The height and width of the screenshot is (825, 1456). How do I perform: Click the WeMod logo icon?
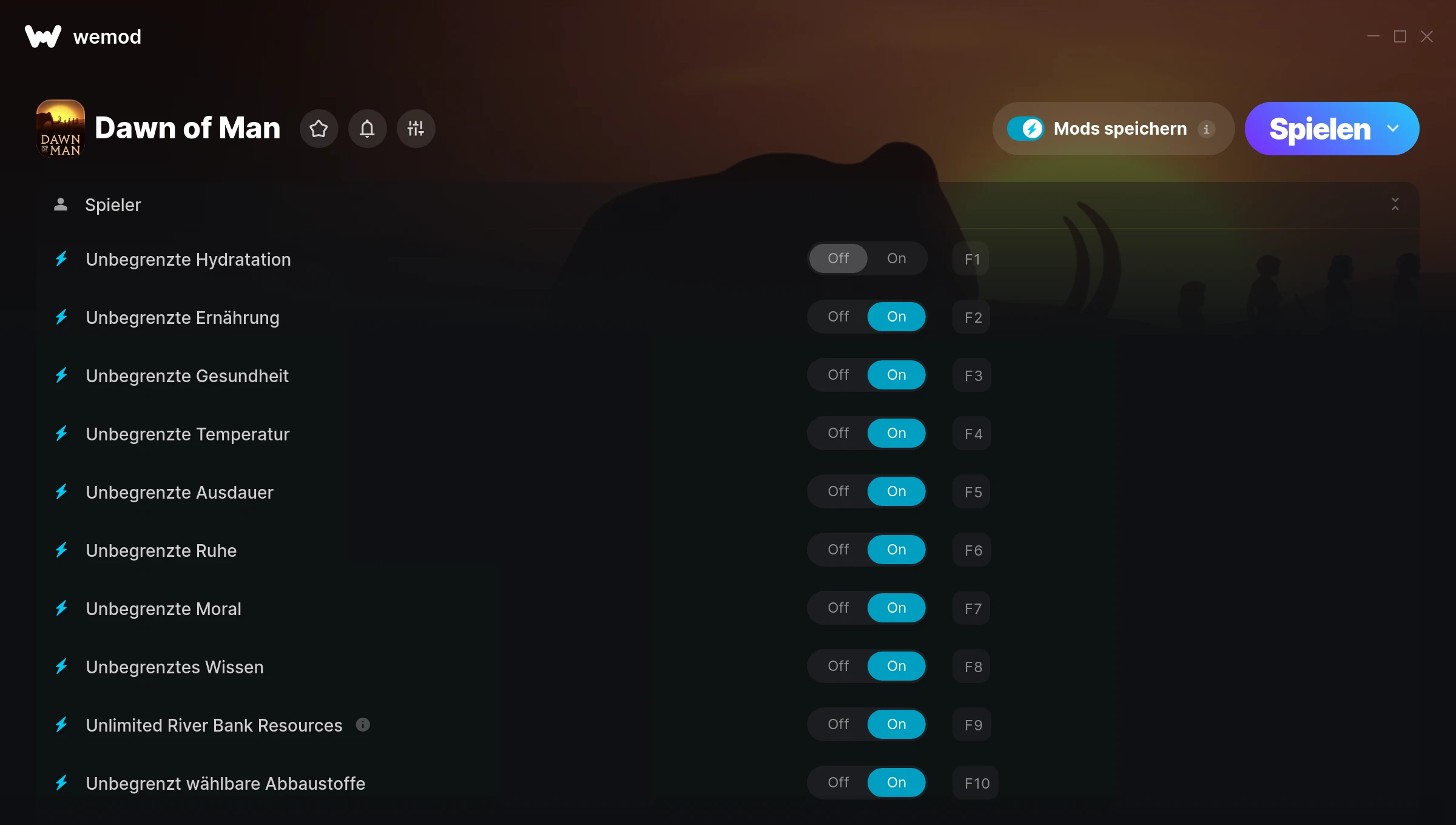coord(43,36)
